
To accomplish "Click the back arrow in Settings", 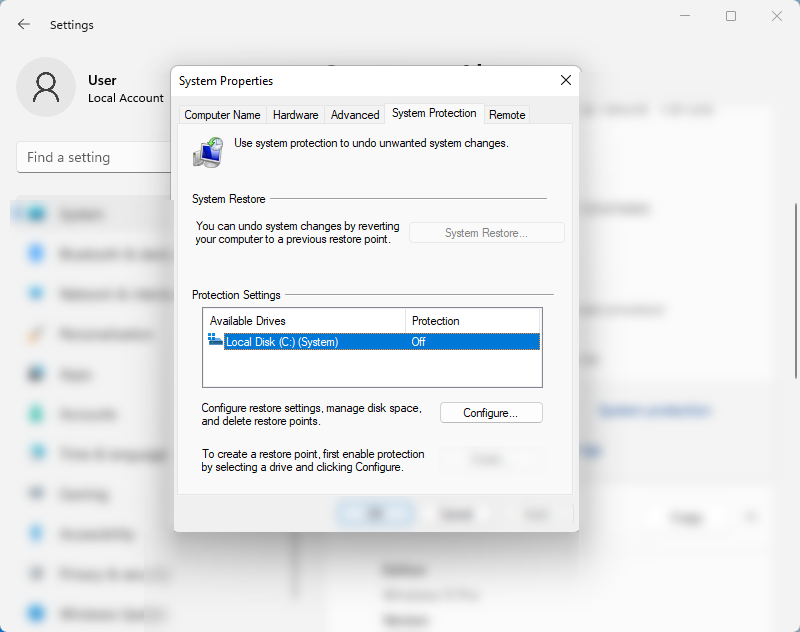I will (x=23, y=24).
